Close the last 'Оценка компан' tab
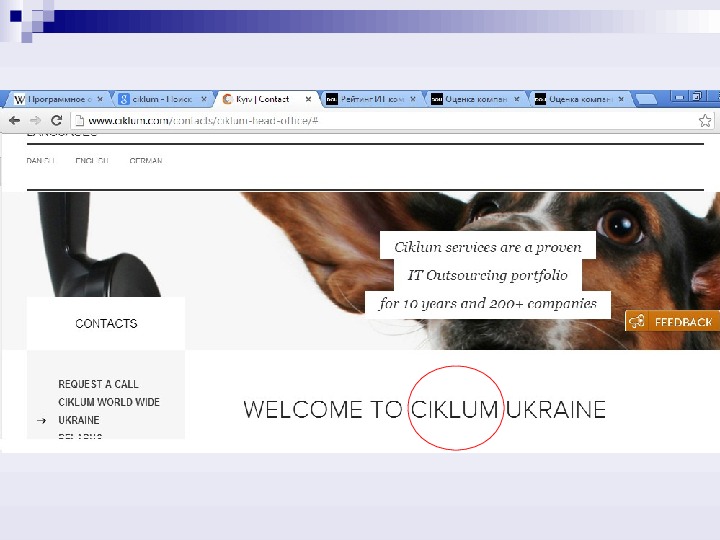This screenshot has height=540, width=720. 621,99
